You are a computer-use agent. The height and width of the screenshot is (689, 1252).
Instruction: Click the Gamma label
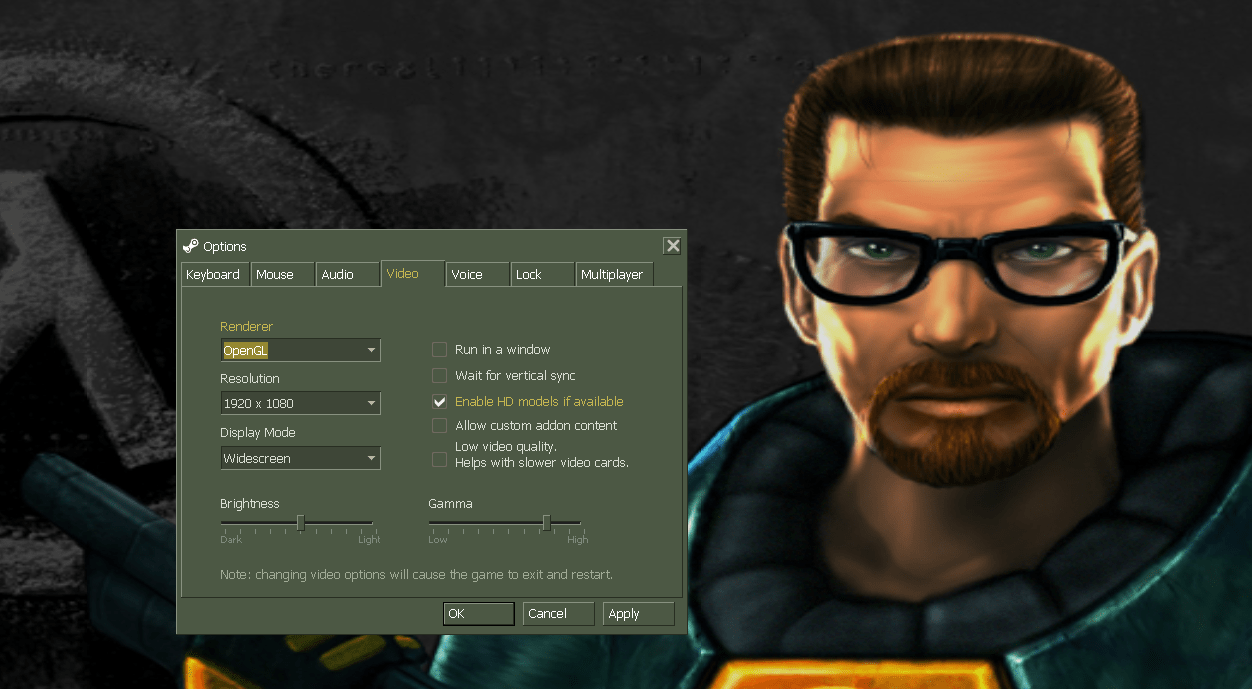click(x=450, y=503)
